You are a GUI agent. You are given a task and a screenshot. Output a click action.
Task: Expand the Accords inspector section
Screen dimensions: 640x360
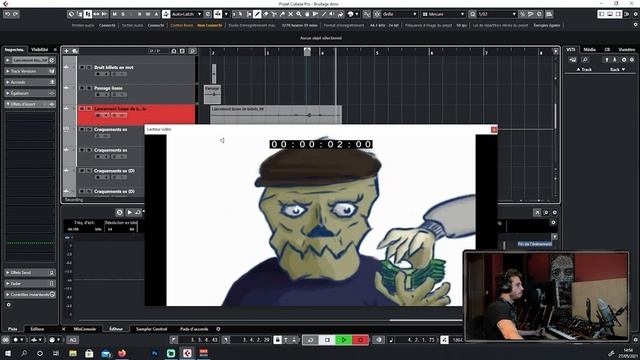point(30,82)
